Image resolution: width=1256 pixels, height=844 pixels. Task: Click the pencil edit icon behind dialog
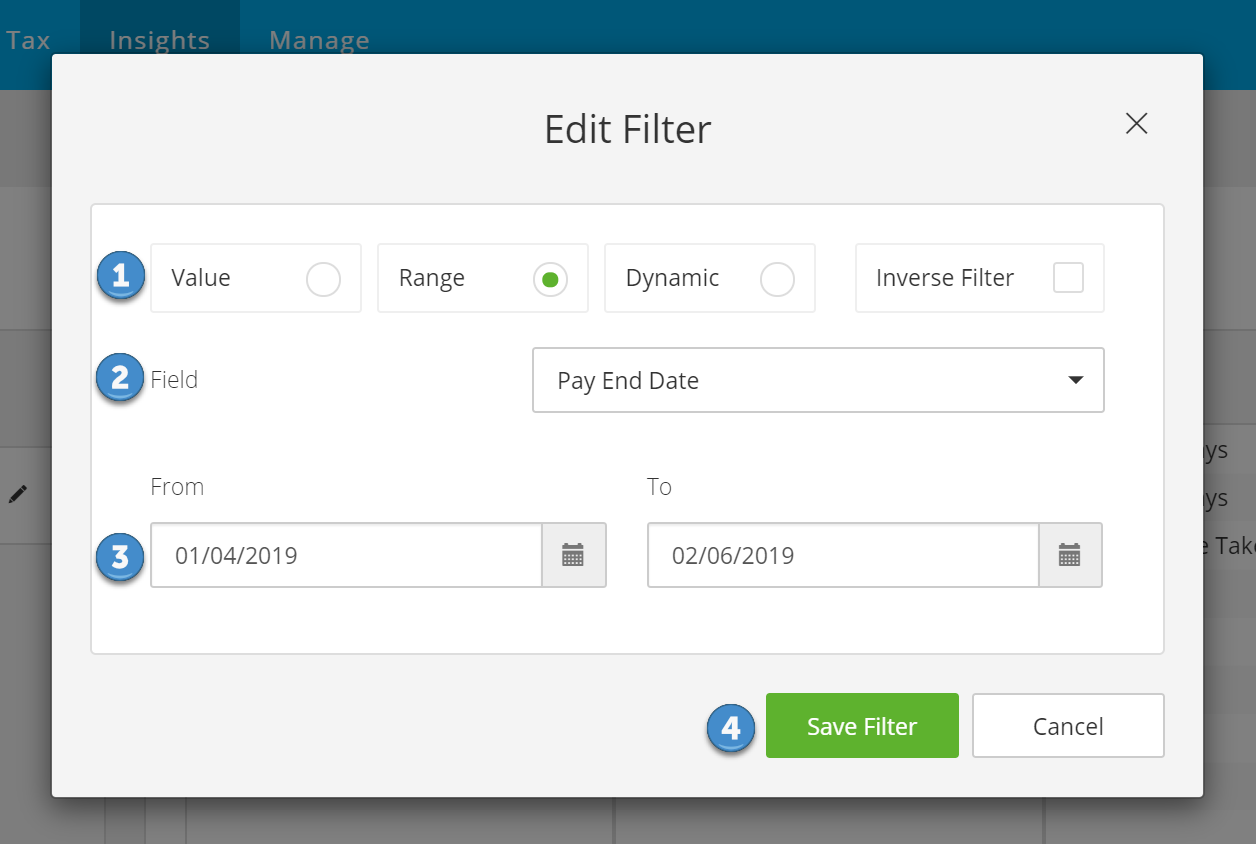17,494
